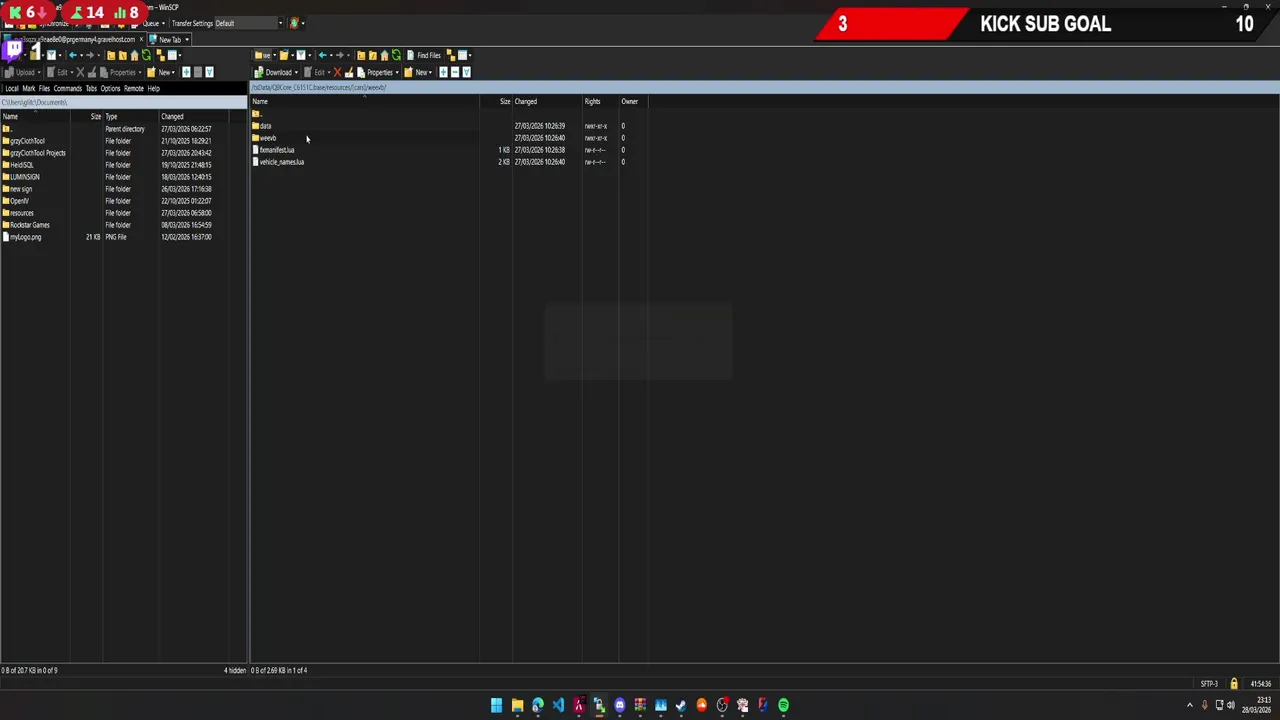1280x720 pixels.
Task: Click the local Documents path bar
Action: pos(124,102)
